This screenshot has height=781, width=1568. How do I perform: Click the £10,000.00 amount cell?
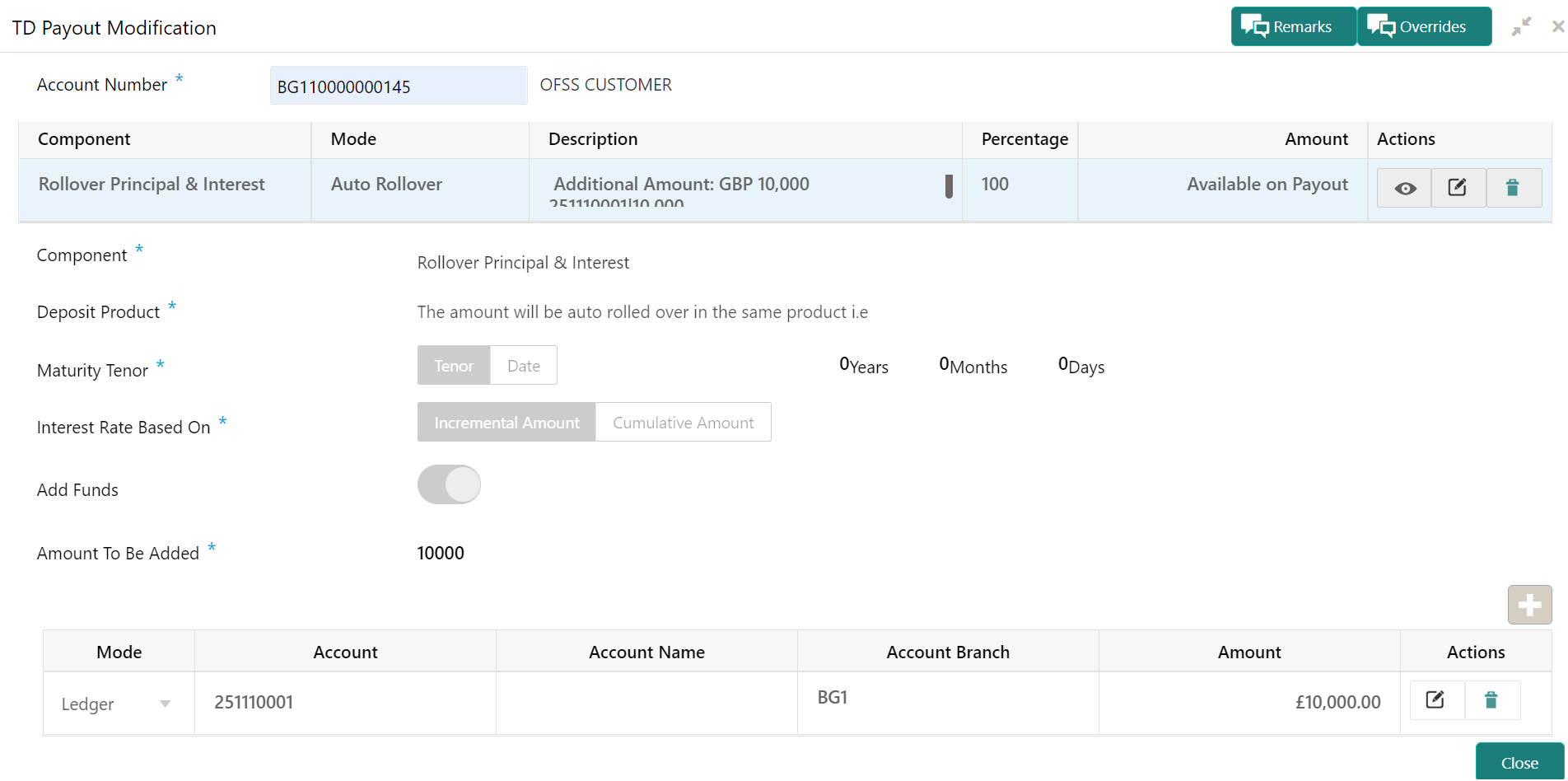tap(1249, 702)
